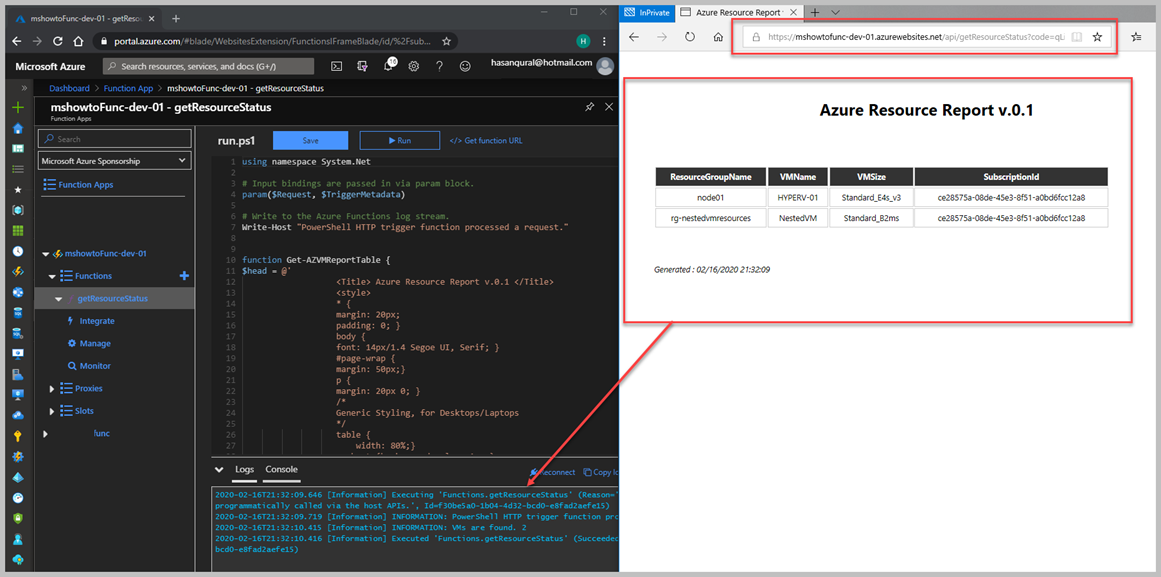
Task: Switch to the Console tab
Action: [281, 470]
